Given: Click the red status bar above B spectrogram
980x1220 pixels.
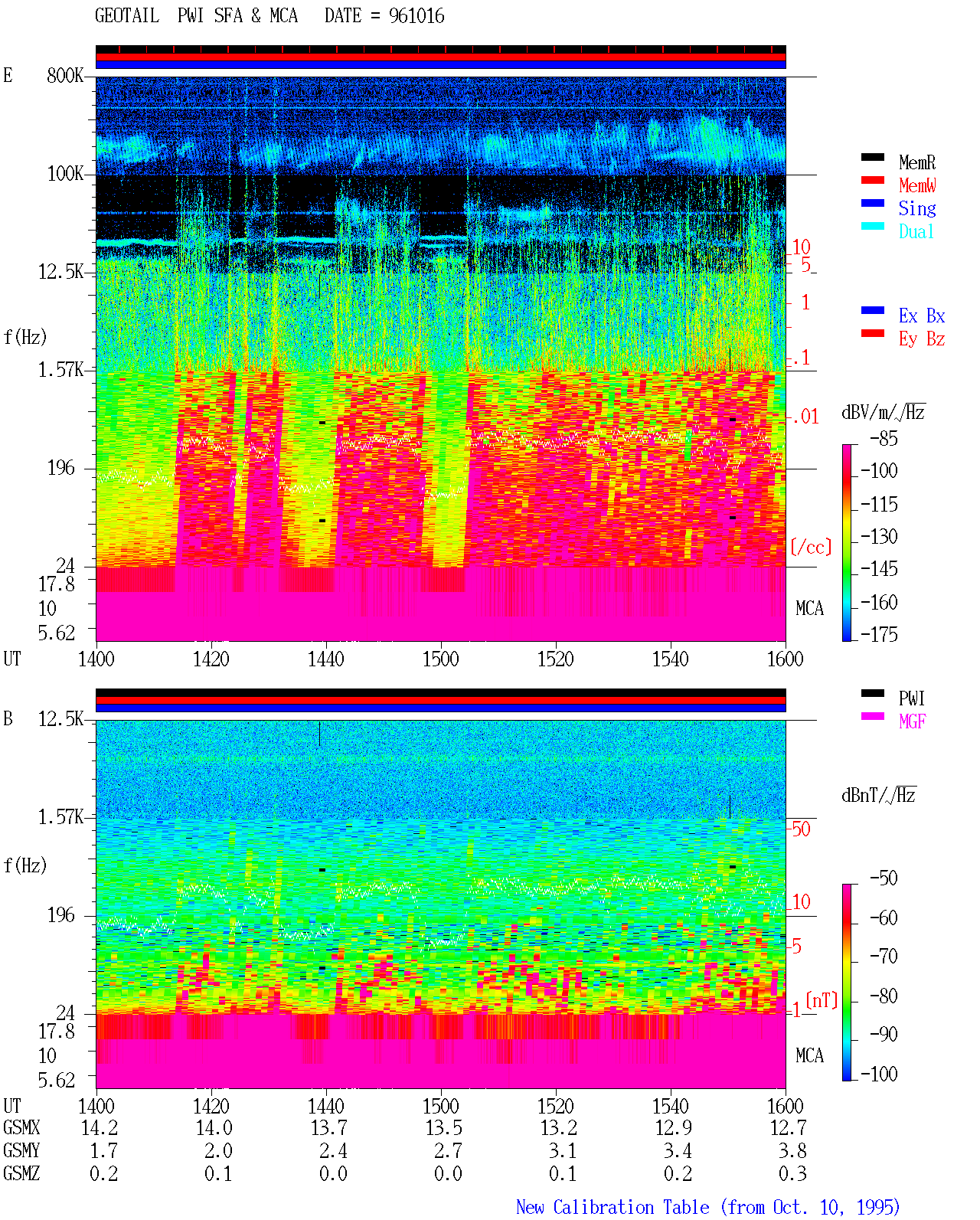Looking at the screenshot, I should [441, 700].
